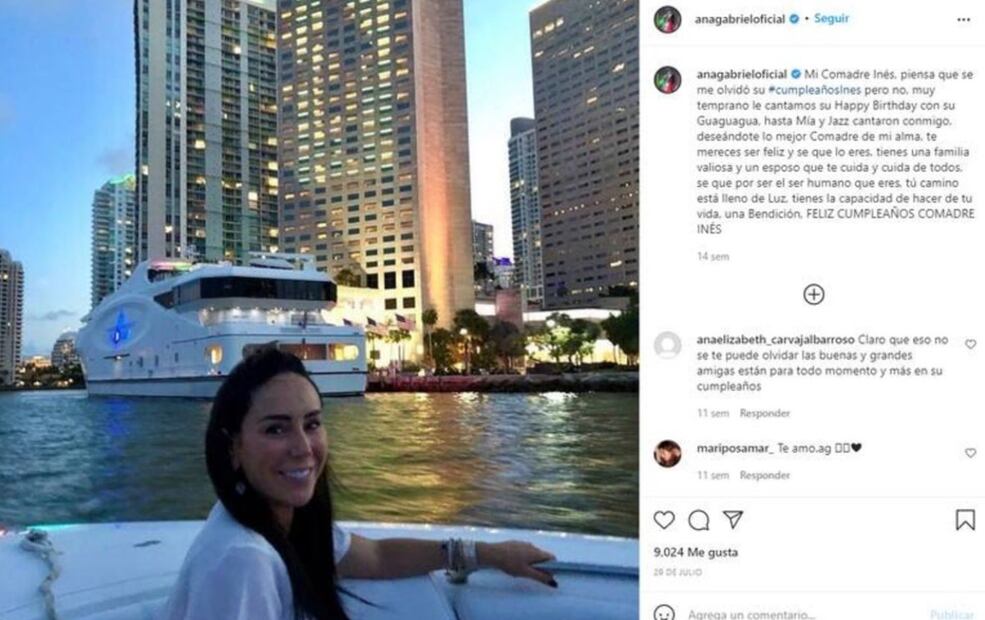The height and width of the screenshot is (620, 985).
Task: Save the post with the bookmark icon
Action: [x=965, y=519]
